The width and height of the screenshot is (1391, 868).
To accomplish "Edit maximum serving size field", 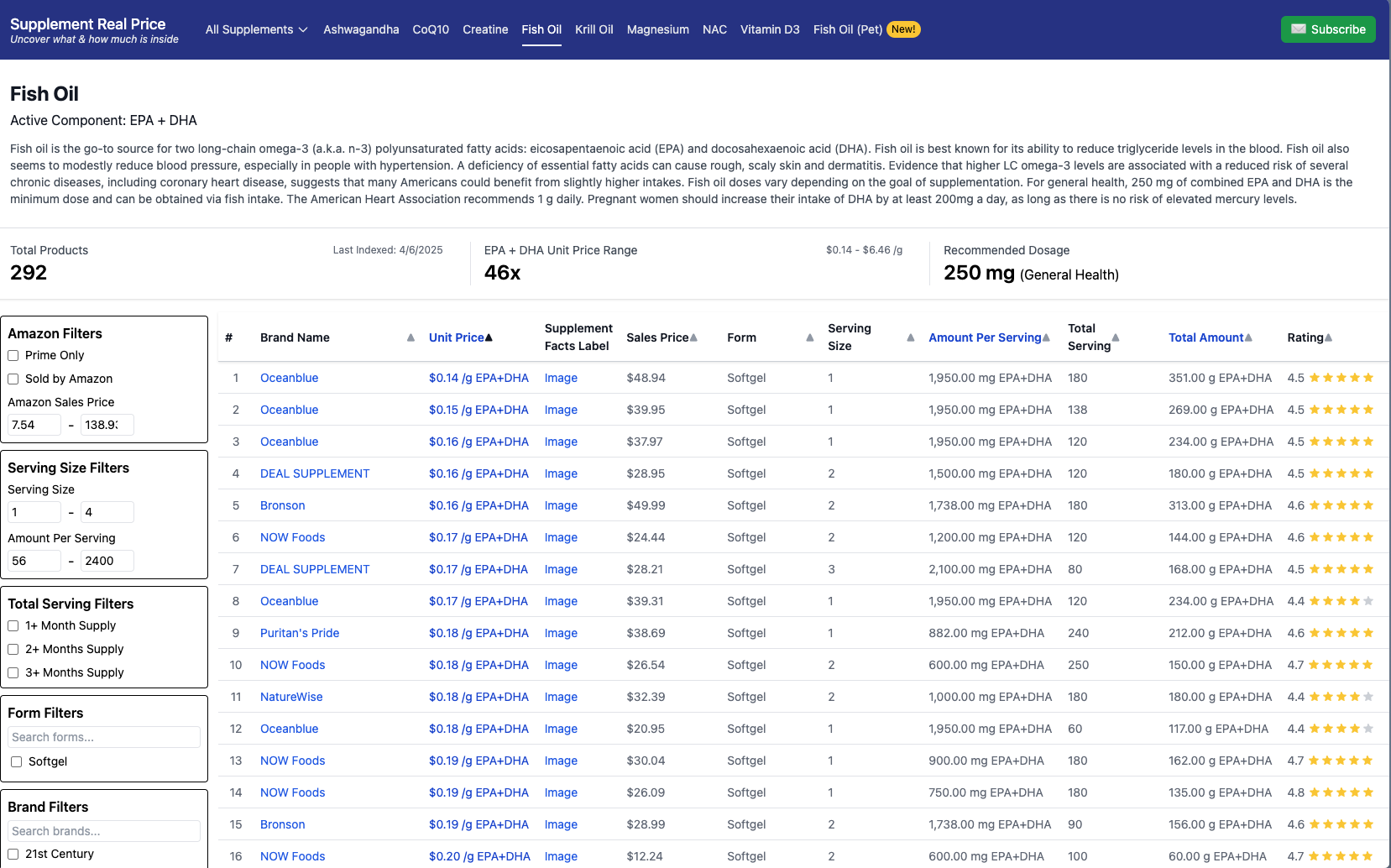I will coord(107,512).
